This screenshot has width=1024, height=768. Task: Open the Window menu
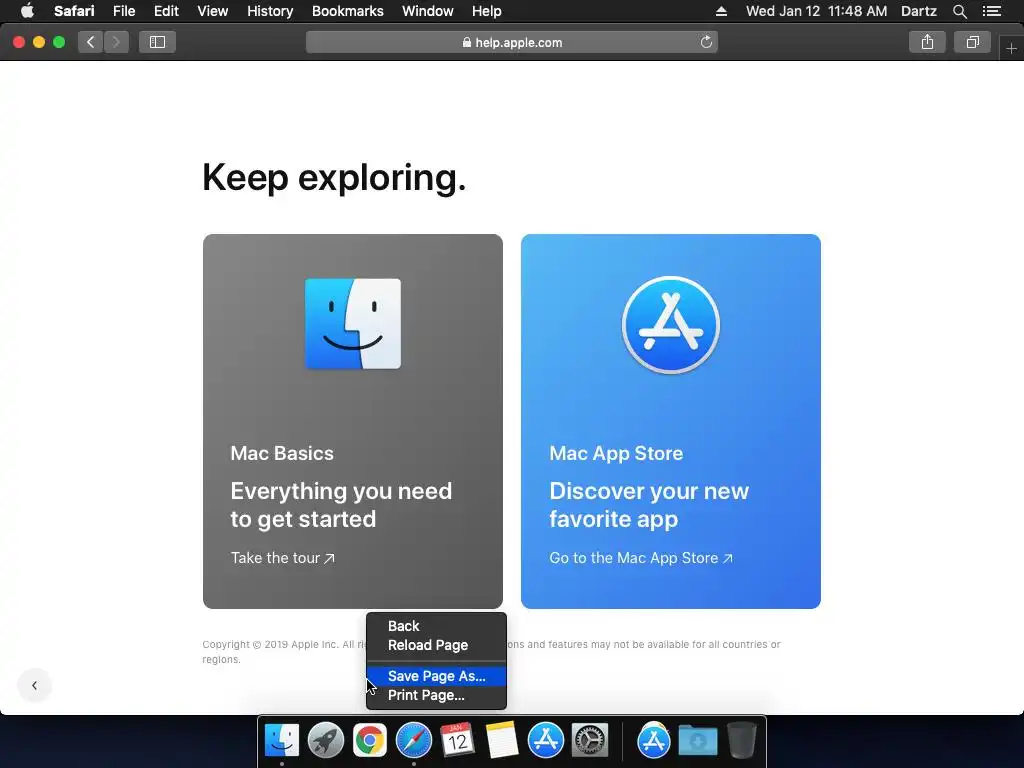pos(427,11)
